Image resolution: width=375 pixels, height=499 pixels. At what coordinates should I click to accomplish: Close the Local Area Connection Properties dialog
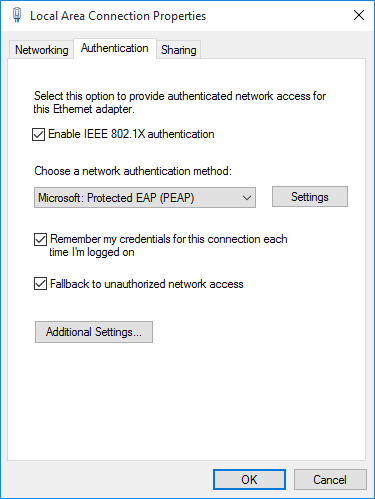pos(359,15)
